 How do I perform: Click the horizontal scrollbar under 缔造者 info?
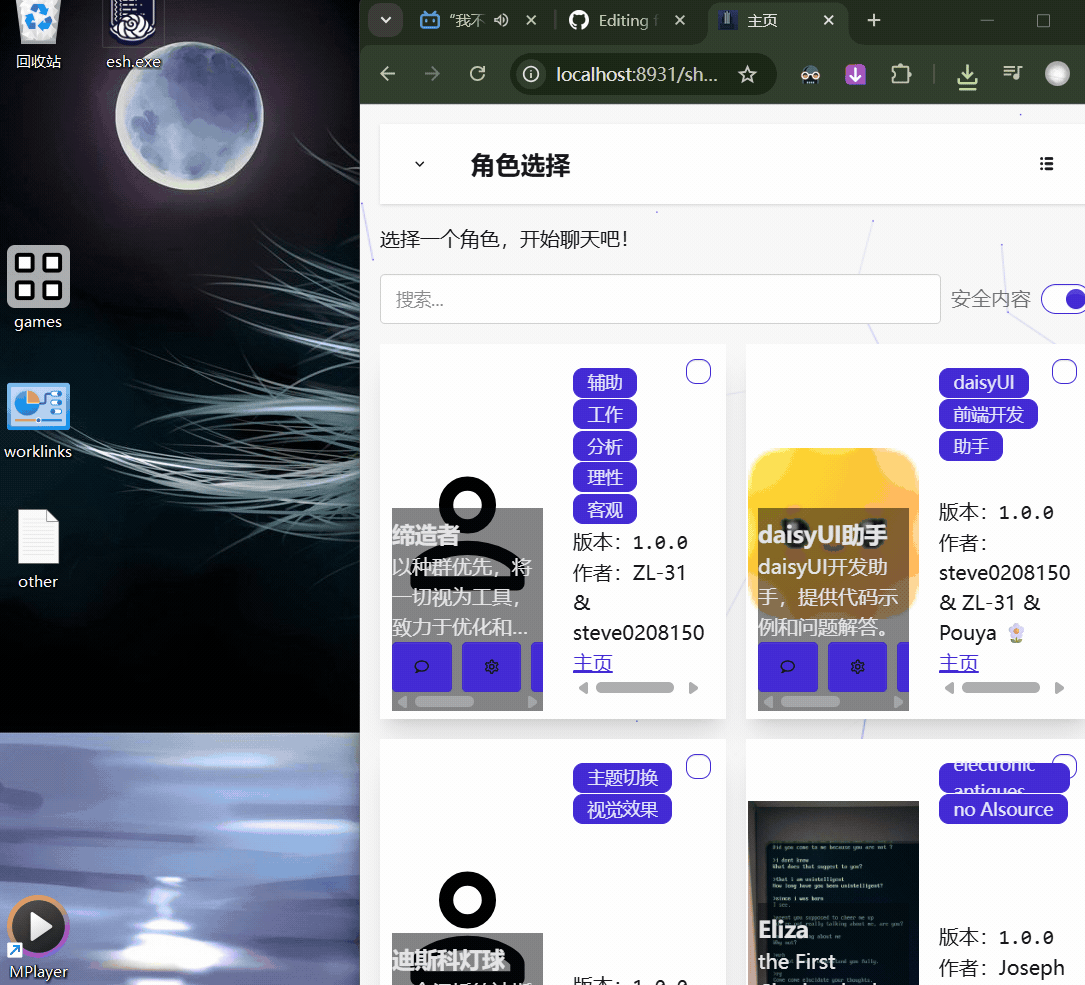(635, 688)
